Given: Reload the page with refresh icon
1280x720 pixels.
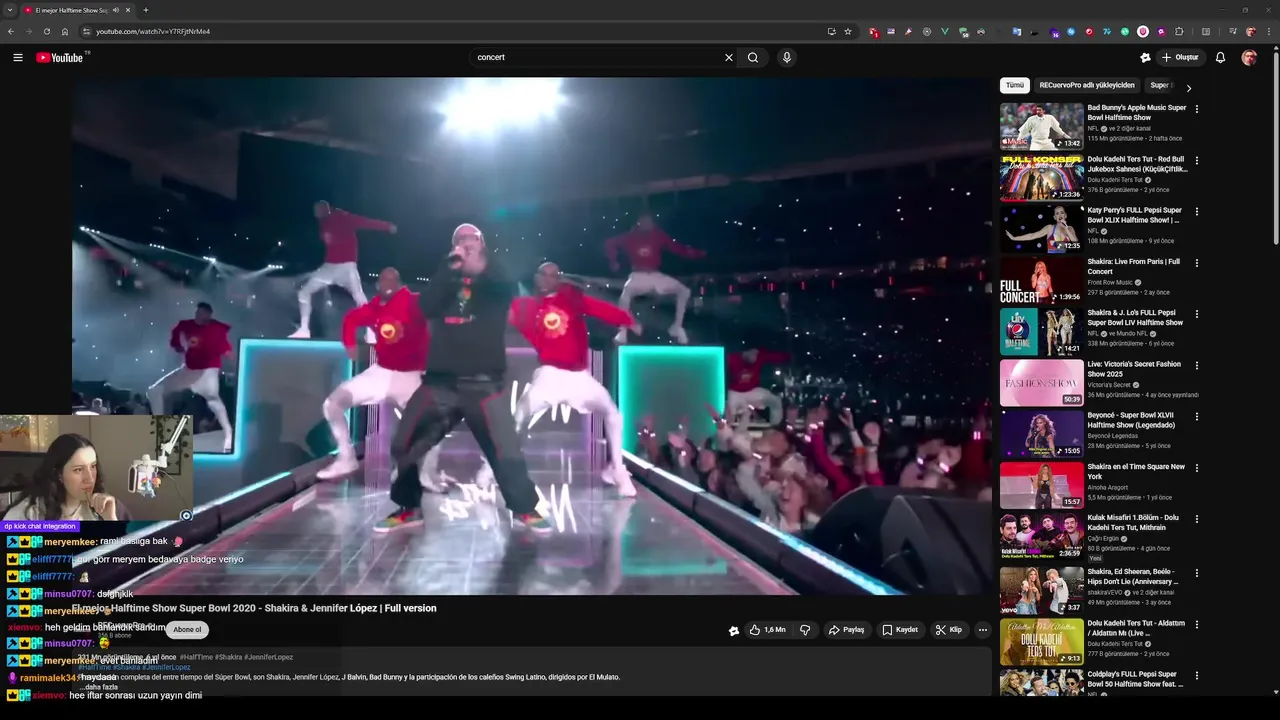Looking at the screenshot, I should [x=46, y=31].
